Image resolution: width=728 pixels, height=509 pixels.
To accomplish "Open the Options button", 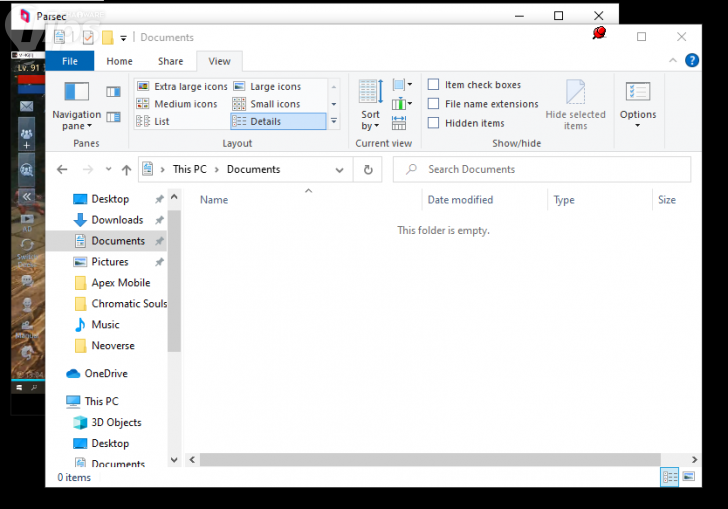I will tap(638, 105).
